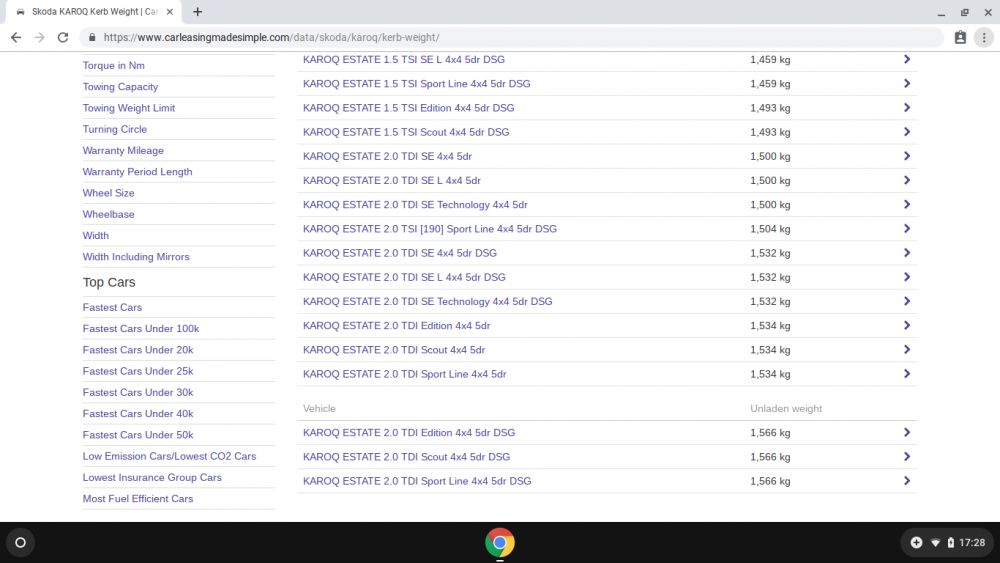Reload the current page
1000x563 pixels.
62,38
